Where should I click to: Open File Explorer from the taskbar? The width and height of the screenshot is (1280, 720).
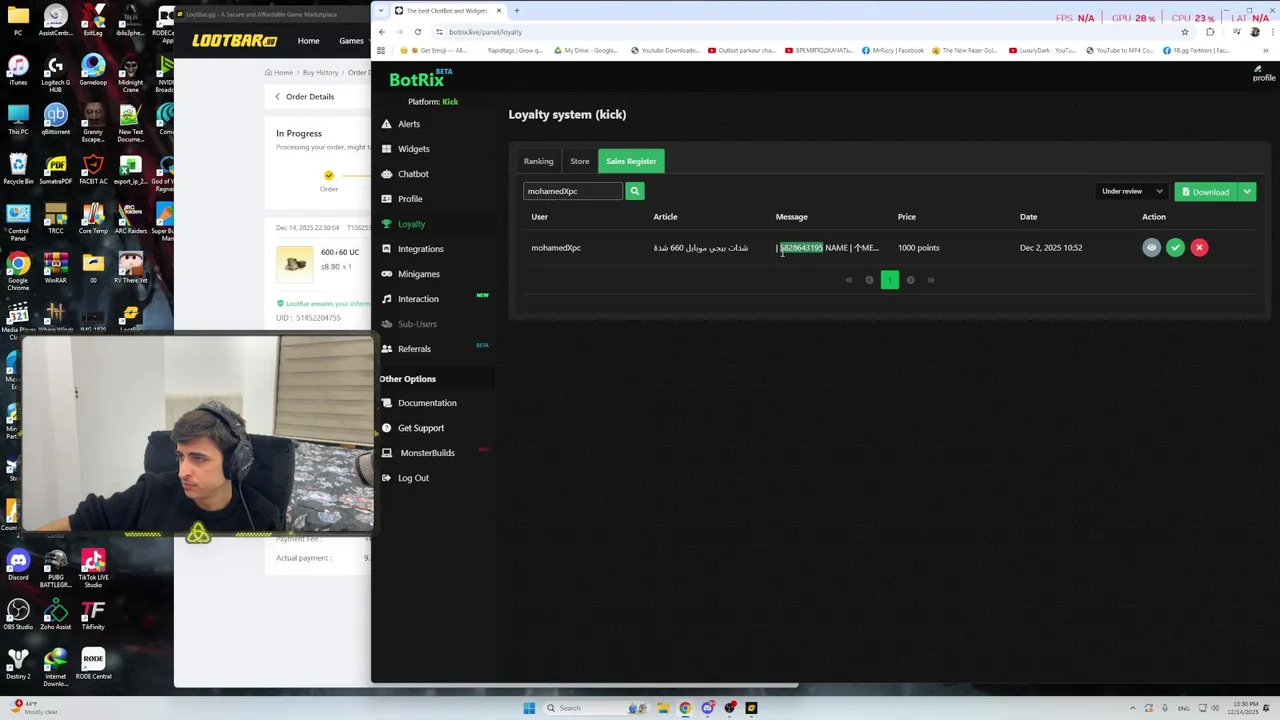pyautogui.click(x=662, y=708)
